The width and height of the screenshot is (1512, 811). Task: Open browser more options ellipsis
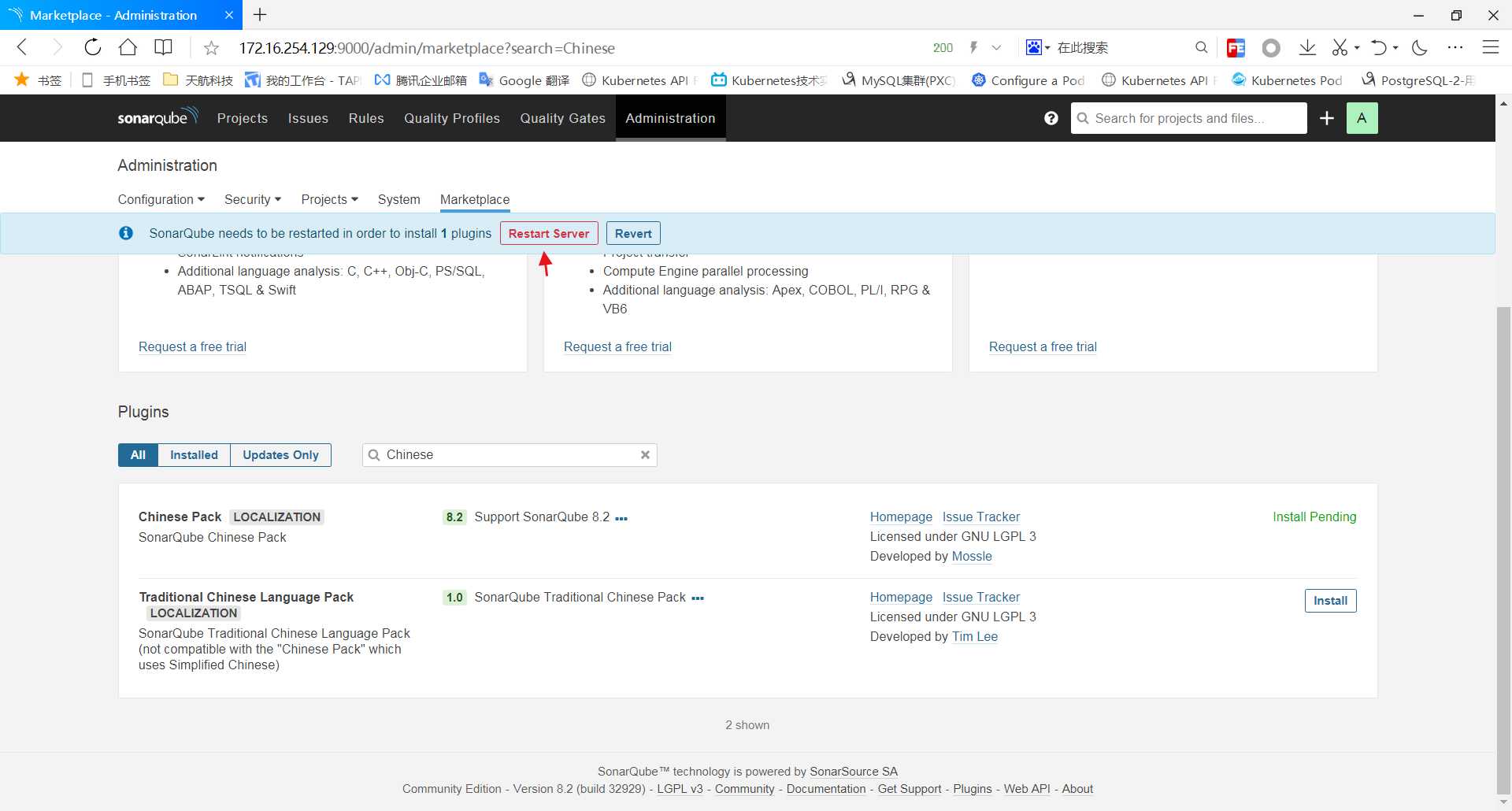(1455, 47)
